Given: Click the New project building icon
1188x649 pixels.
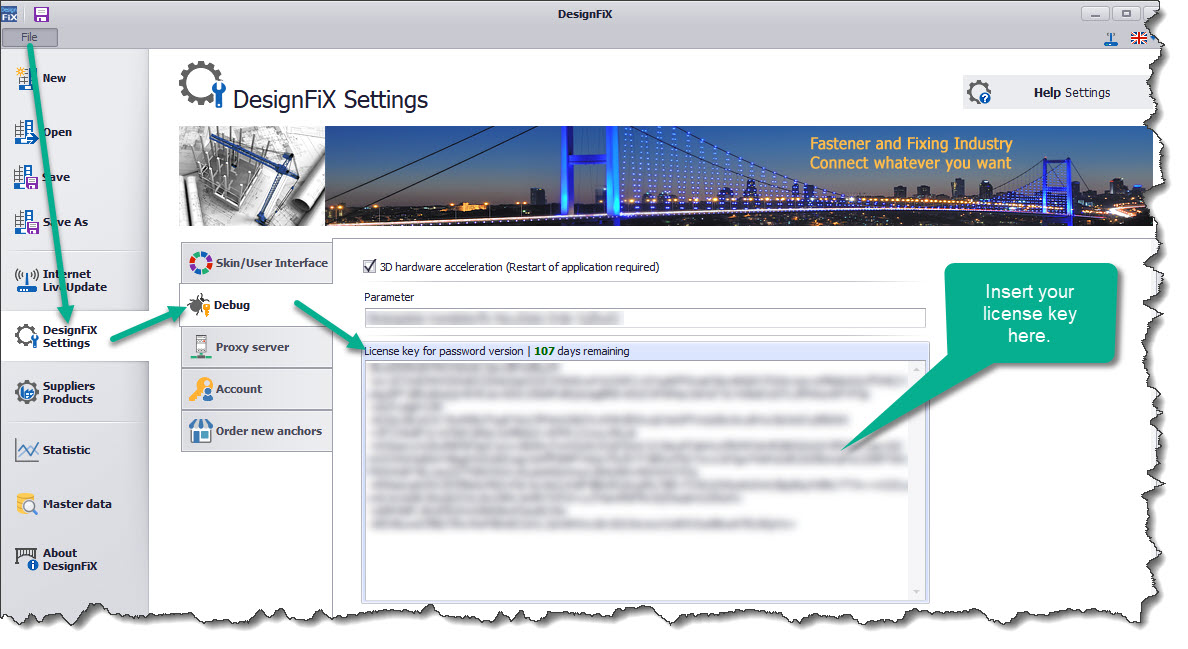Looking at the screenshot, I should (x=26, y=78).
